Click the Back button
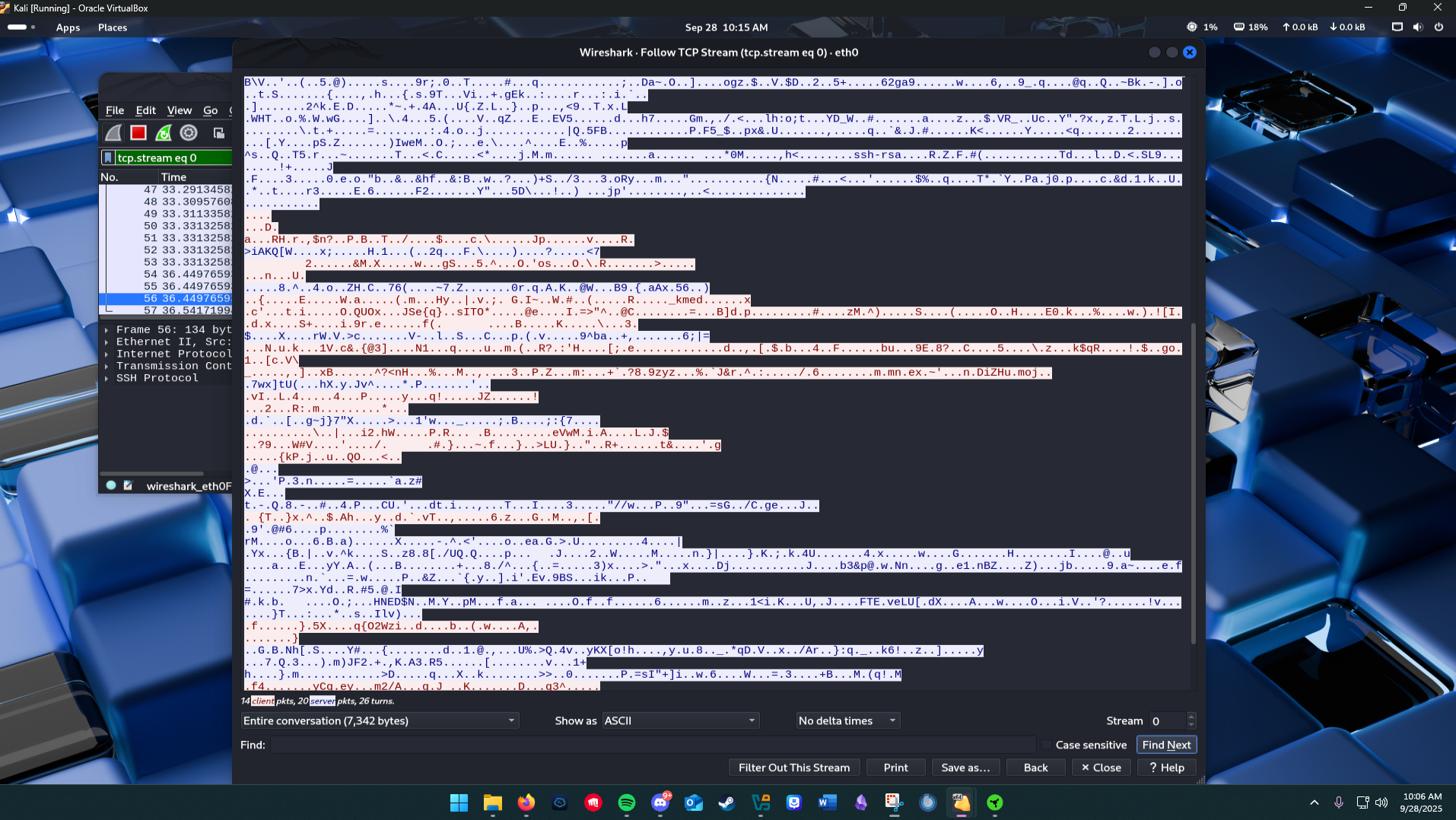 pyautogui.click(x=1035, y=768)
